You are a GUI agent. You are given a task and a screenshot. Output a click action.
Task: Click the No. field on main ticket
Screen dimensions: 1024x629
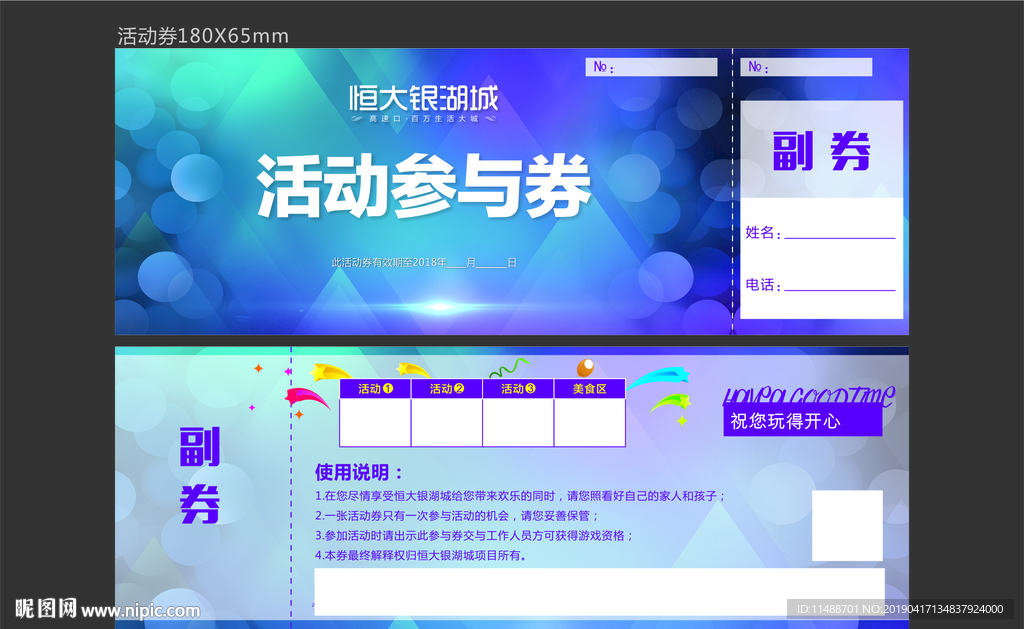651,67
